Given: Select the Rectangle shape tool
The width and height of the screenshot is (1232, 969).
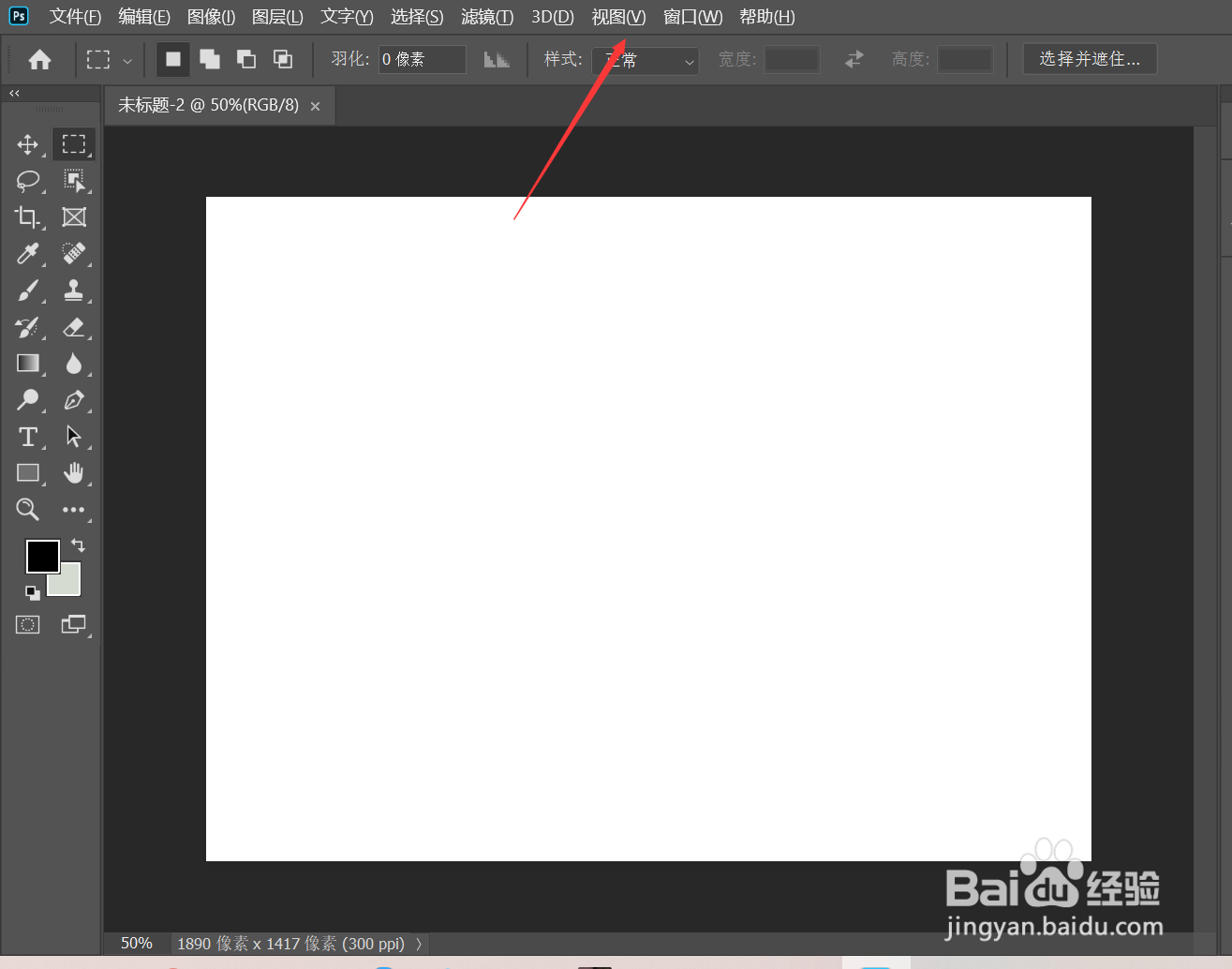Looking at the screenshot, I should click(28, 473).
